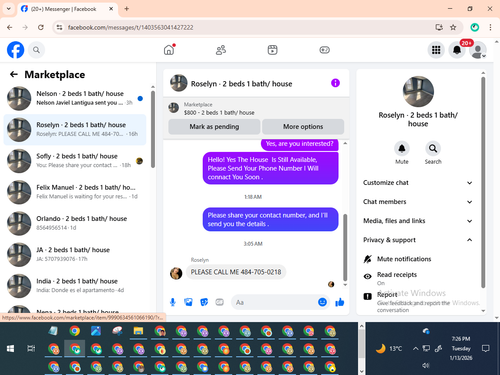Record a voice clip with microphone icon
Screen dimensions: 500x375
173,302
